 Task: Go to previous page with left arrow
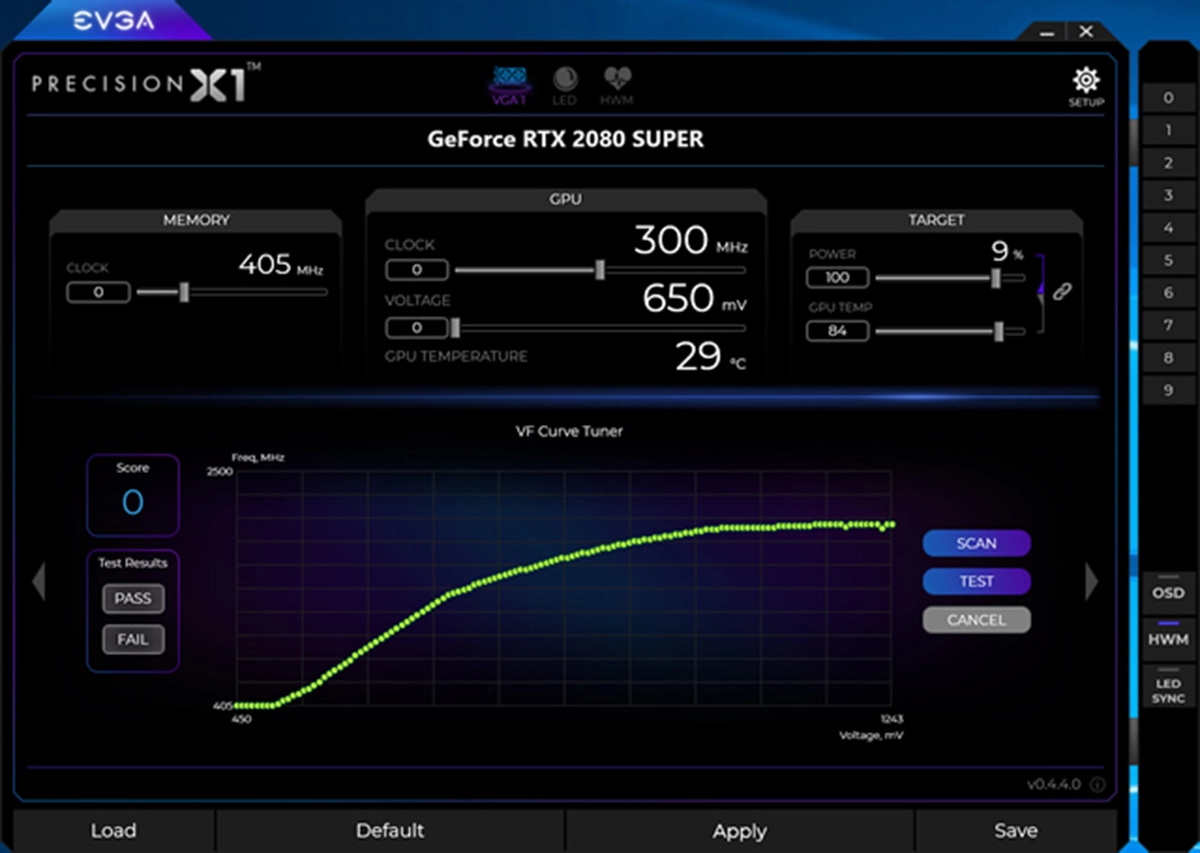point(38,581)
